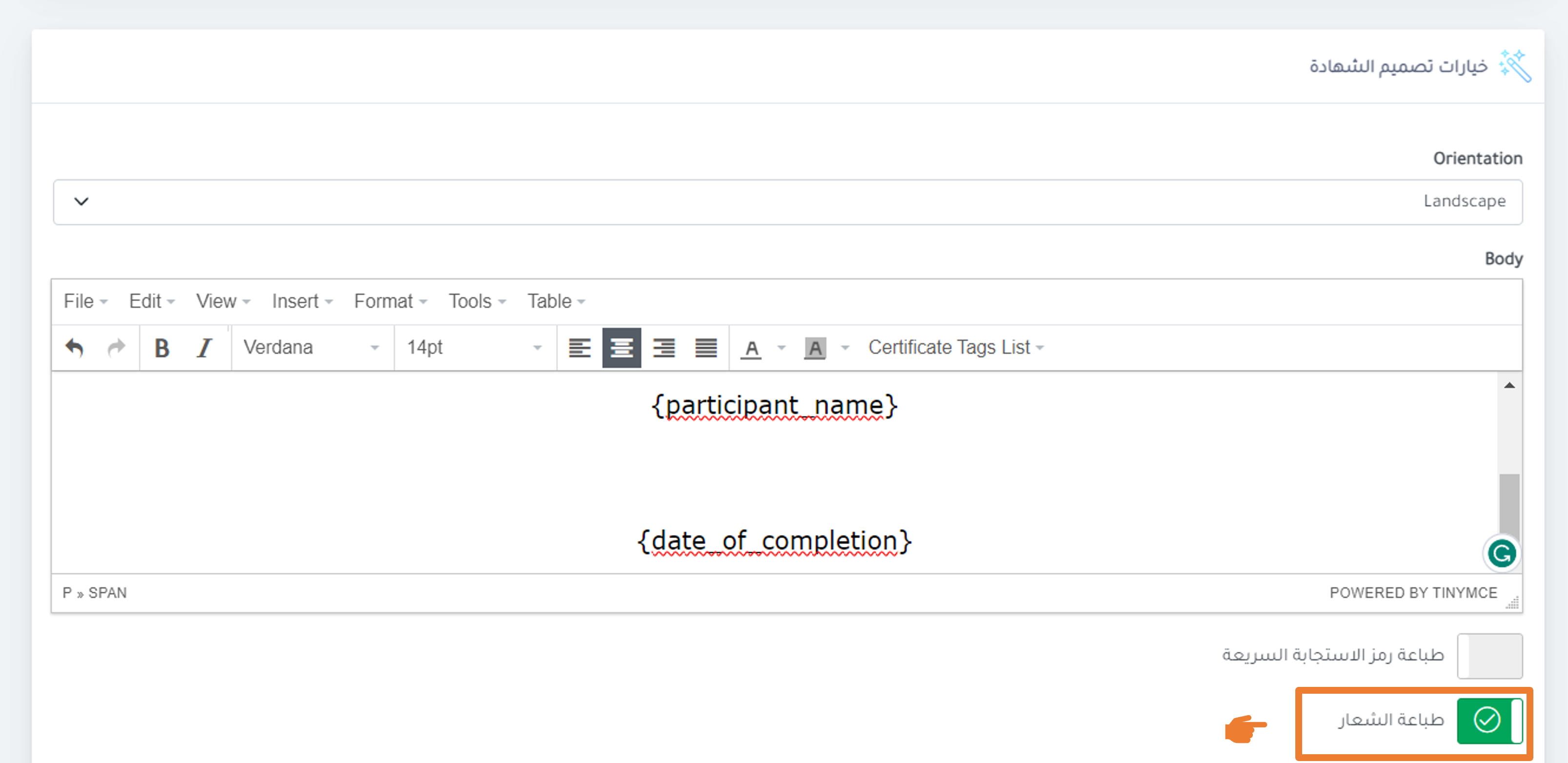Click the Undo arrow icon
Image resolution: width=1568 pixels, height=763 pixels.
coord(74,347)
